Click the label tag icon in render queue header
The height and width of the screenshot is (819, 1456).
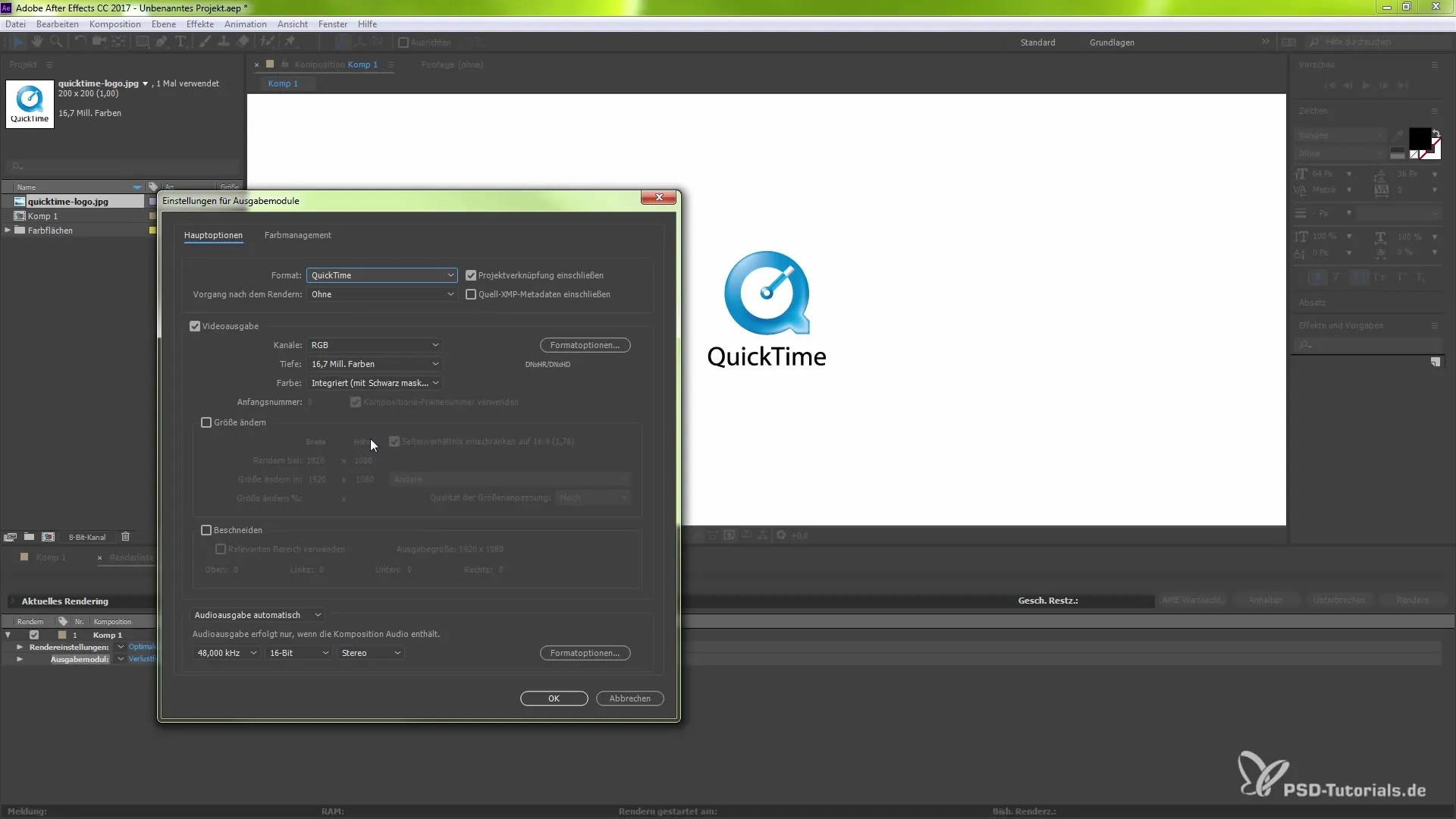coord(63,621)
